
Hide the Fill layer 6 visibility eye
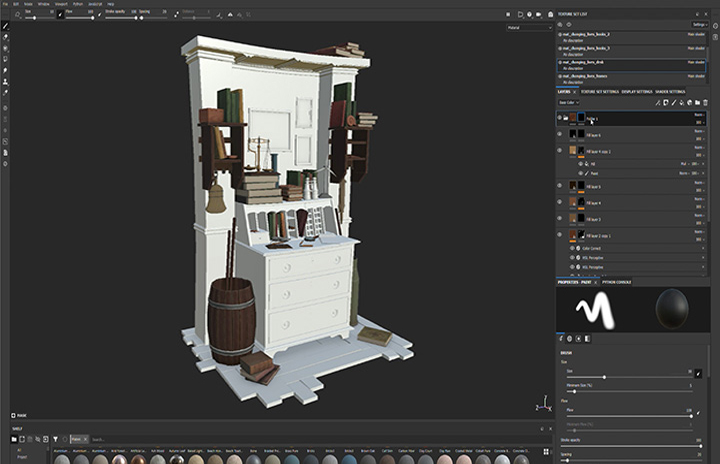click(x=559, y=134)
